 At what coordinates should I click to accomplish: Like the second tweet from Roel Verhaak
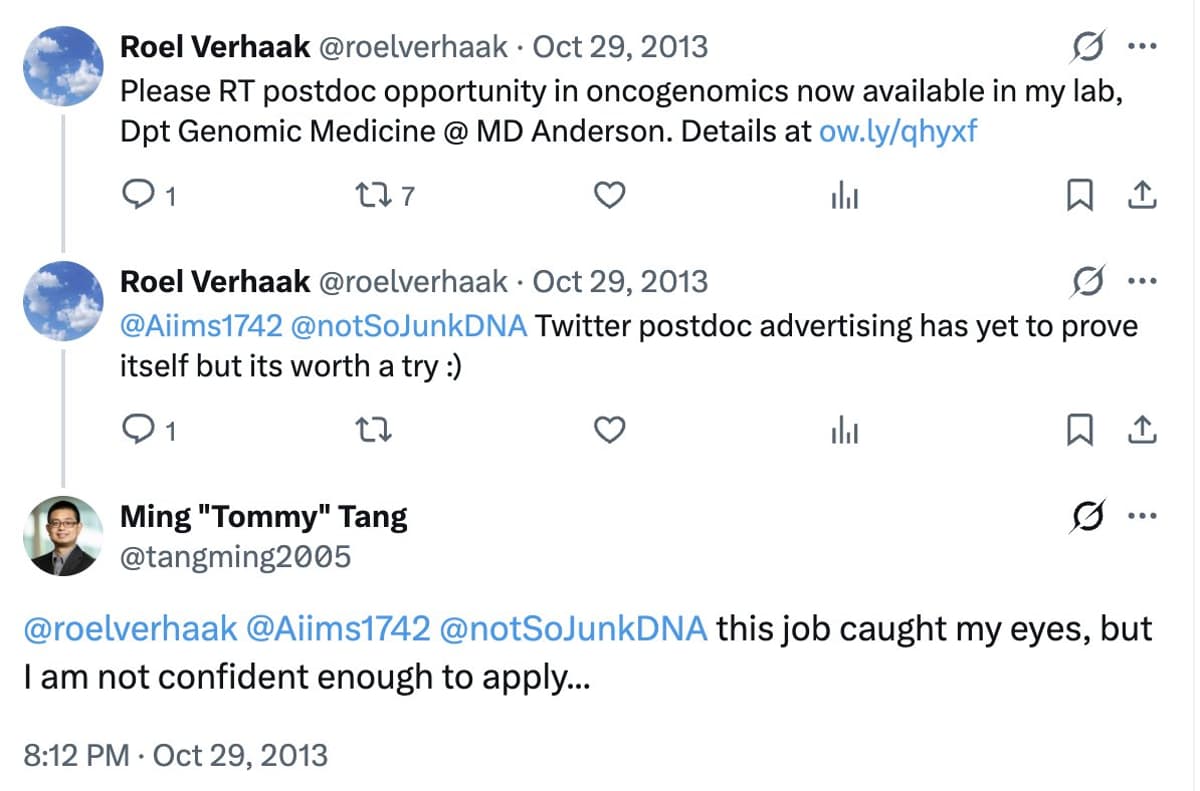[609, 431]
